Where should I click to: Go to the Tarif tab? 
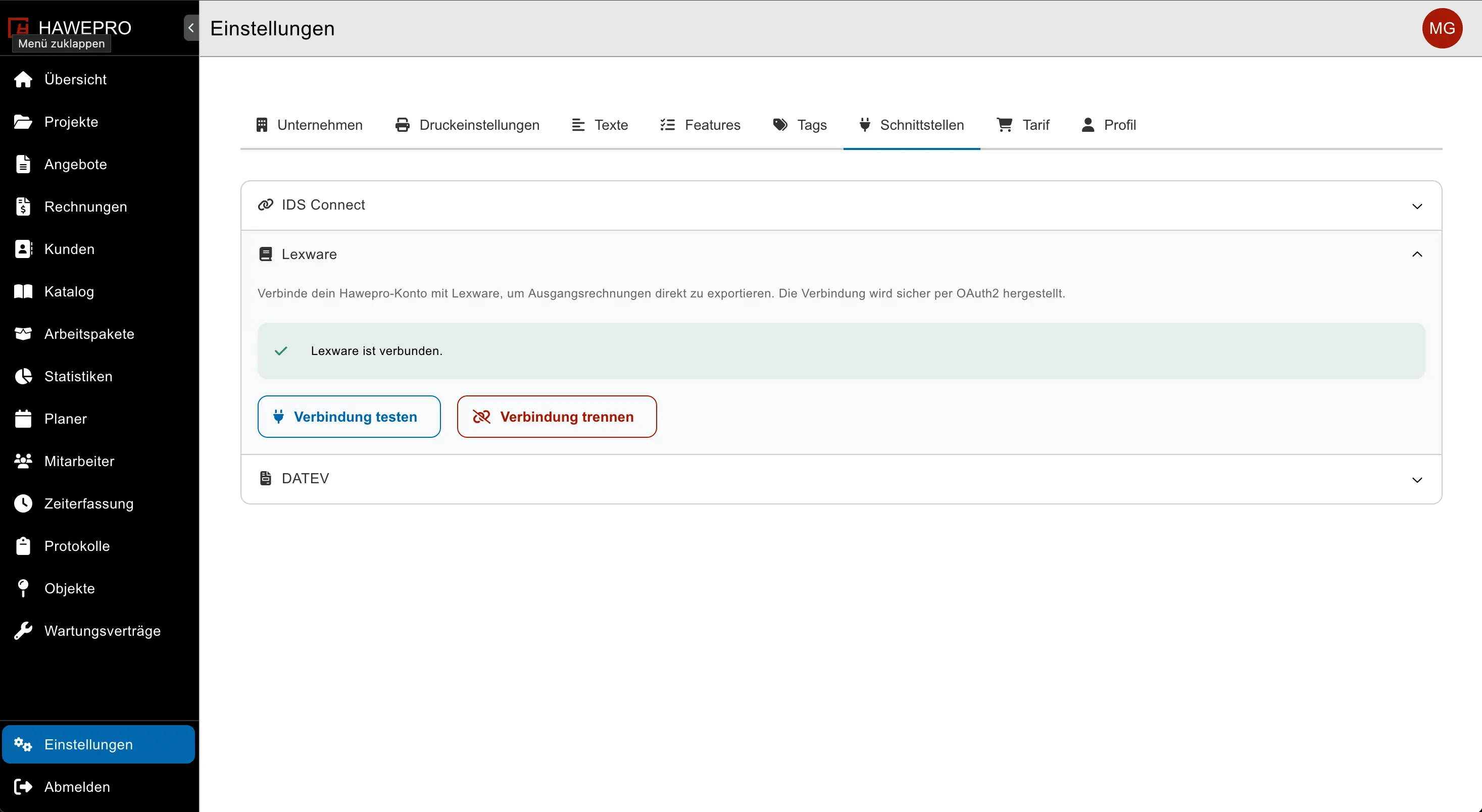[1023, 125]
